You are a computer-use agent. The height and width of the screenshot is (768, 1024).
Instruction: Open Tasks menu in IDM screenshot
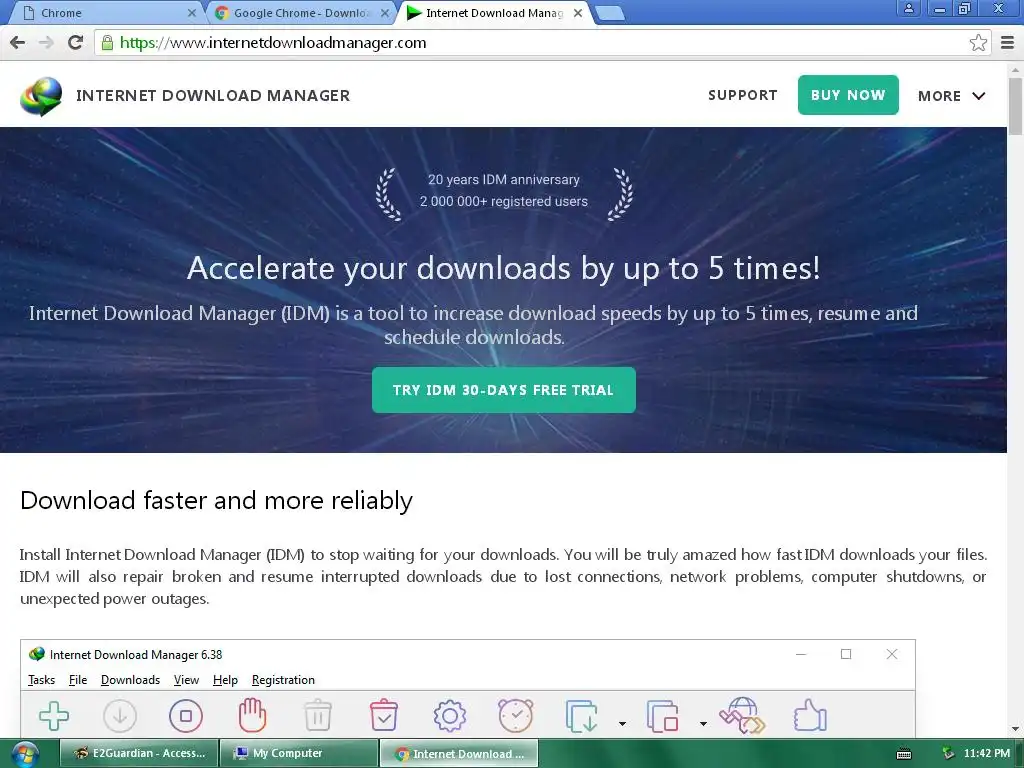point(41,680)
